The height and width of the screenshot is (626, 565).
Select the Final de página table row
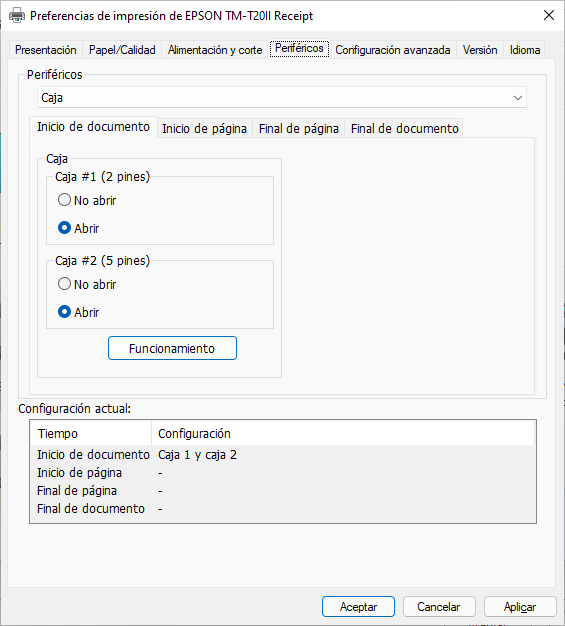(x=283, y=491)
